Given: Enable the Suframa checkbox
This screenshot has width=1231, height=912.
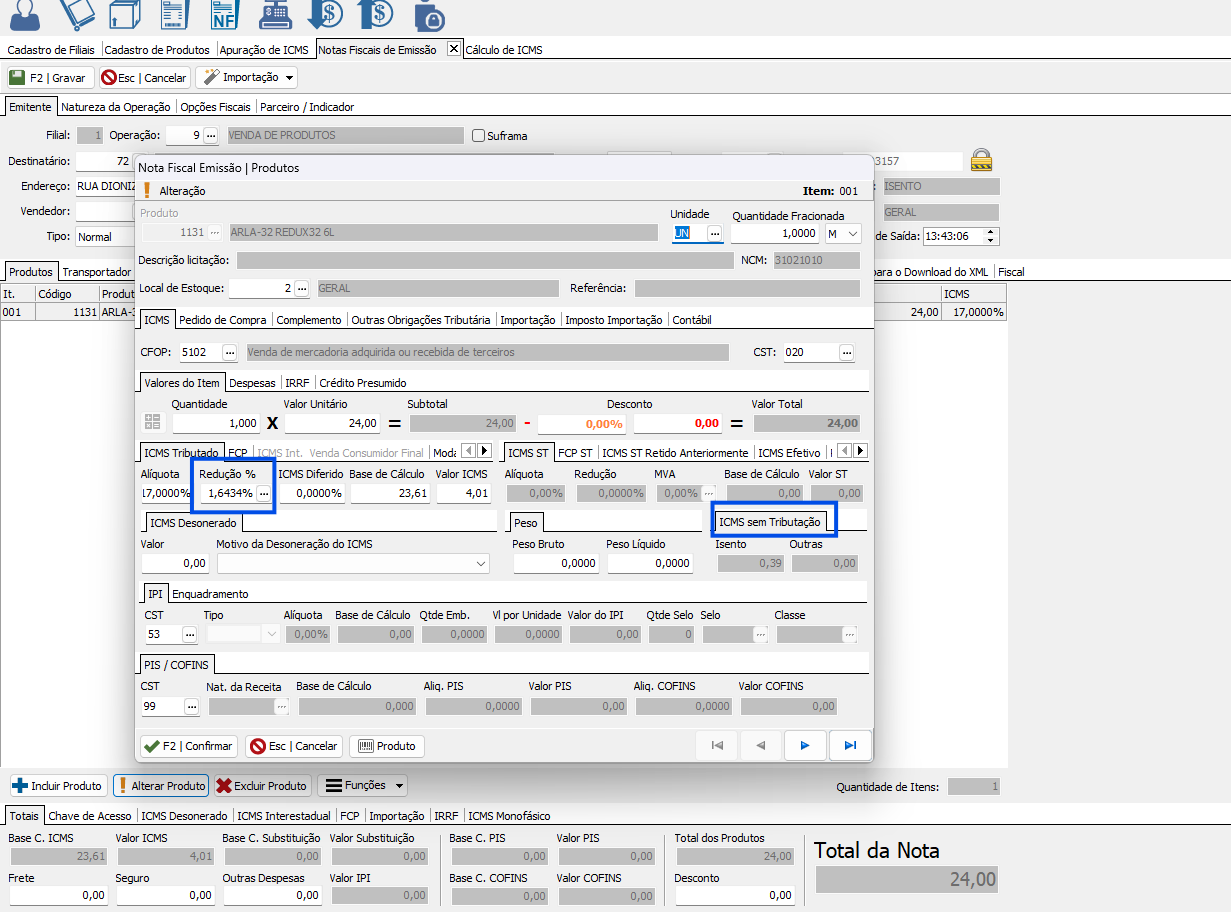Looking at the screenshot, I should [x=478, y=136].
